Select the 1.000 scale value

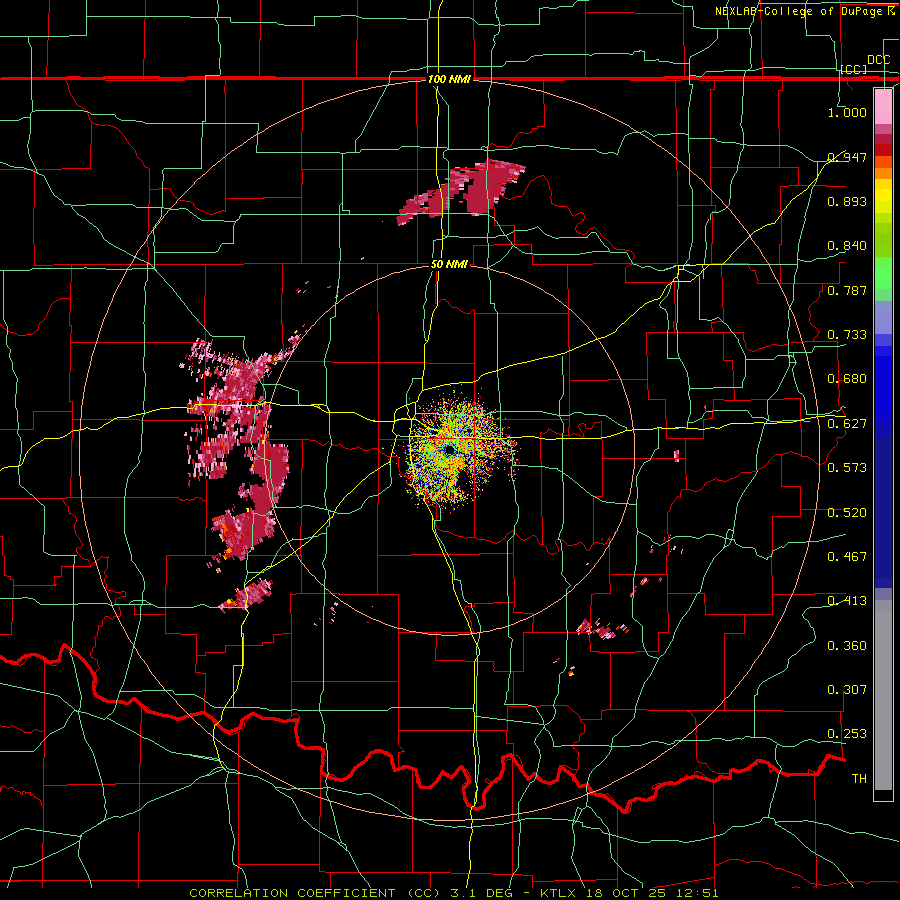coord(847,112)
